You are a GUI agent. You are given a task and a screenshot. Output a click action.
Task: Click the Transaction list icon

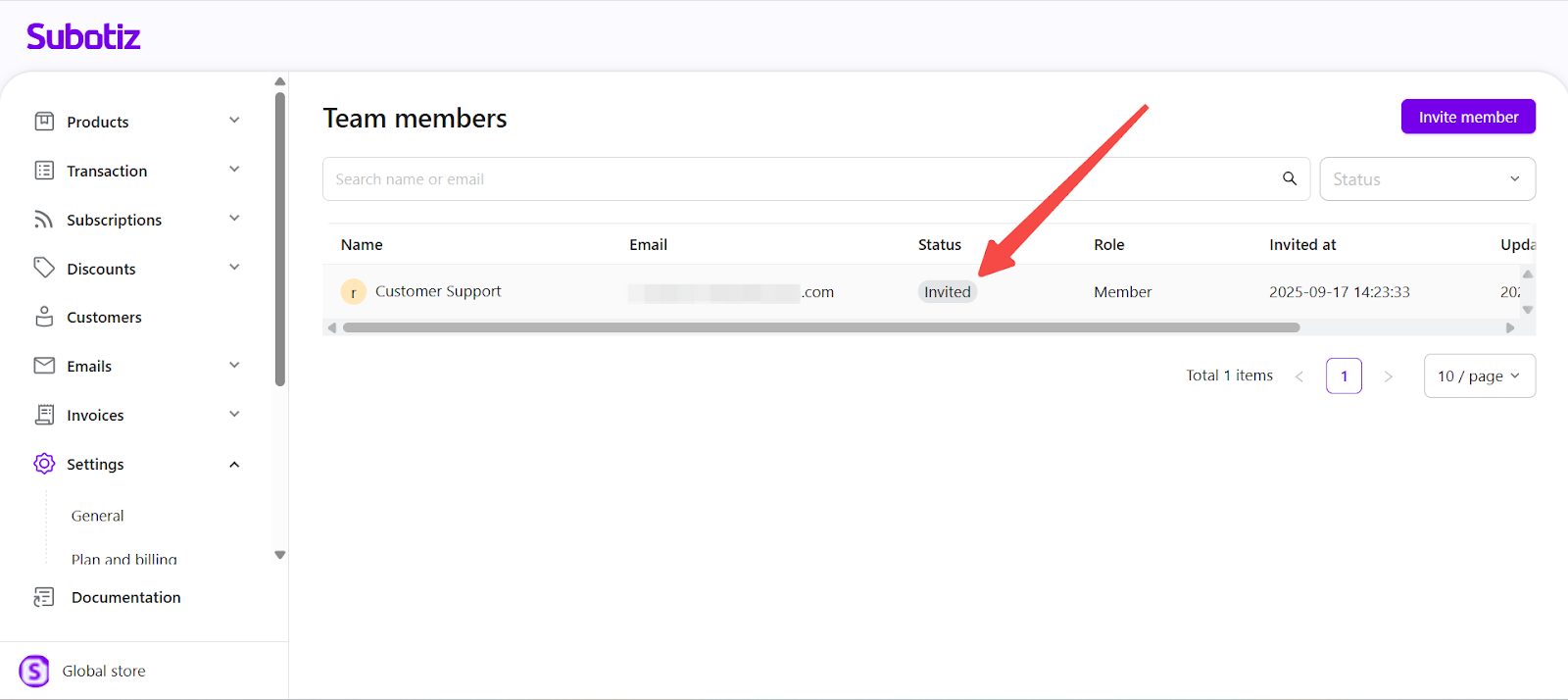point(44,171)
